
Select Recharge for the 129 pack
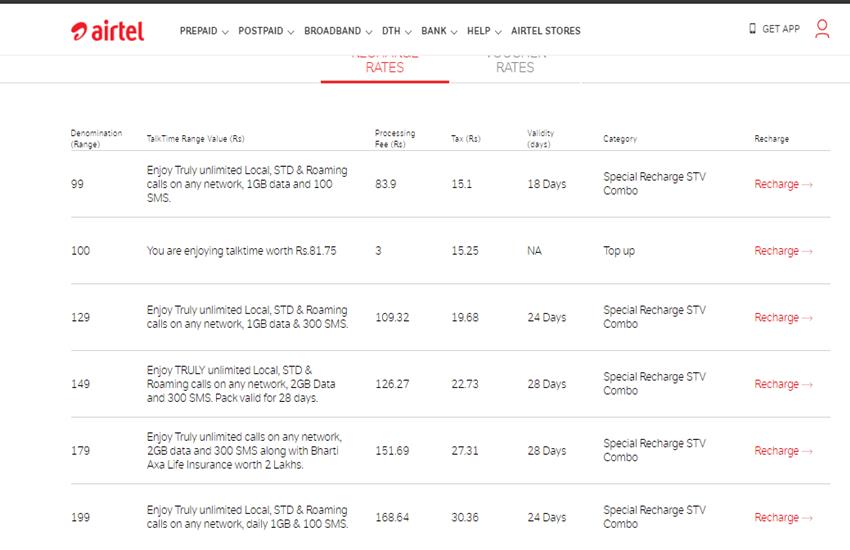coord(783,318)
